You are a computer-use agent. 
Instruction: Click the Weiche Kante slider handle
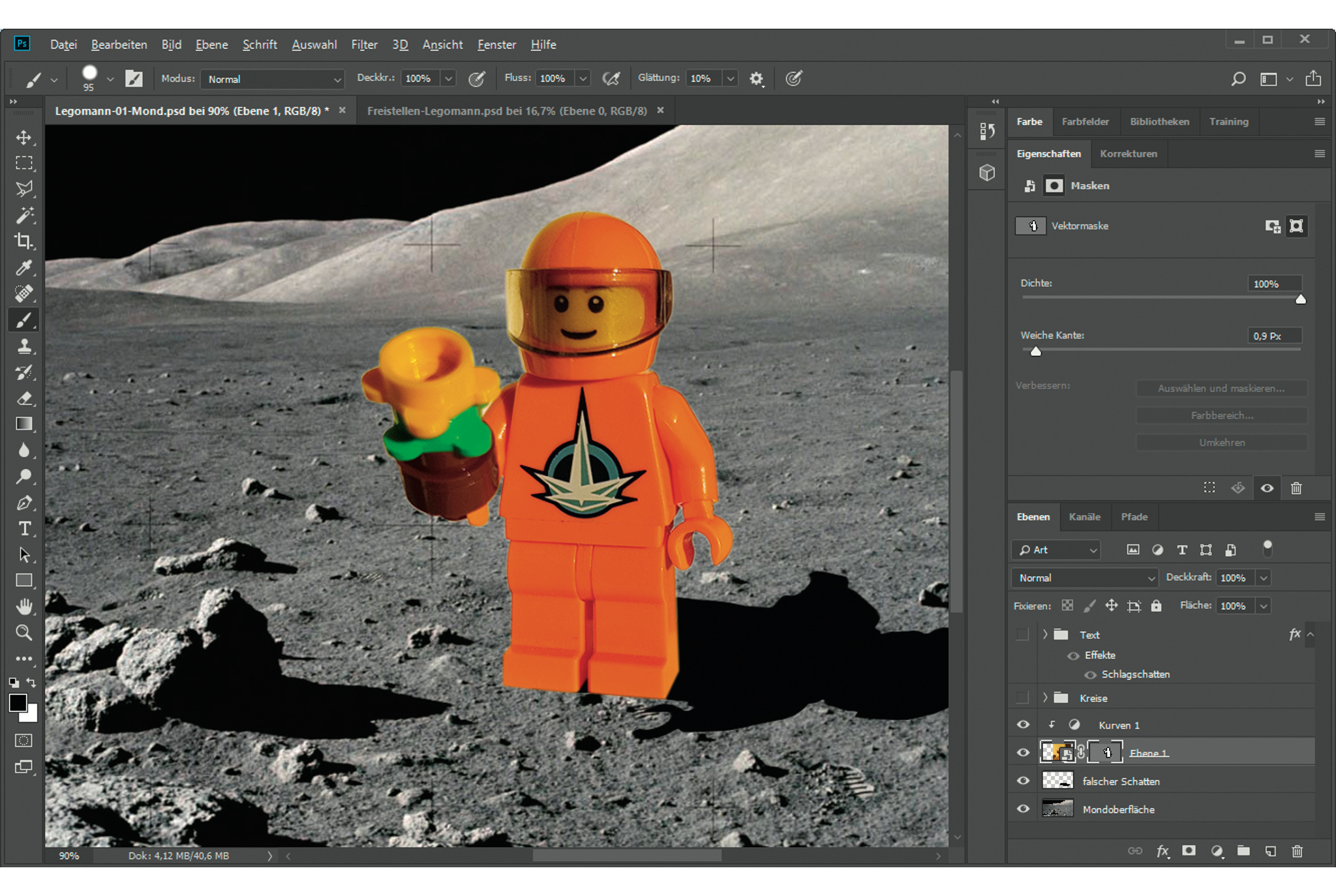point(1036,352)
